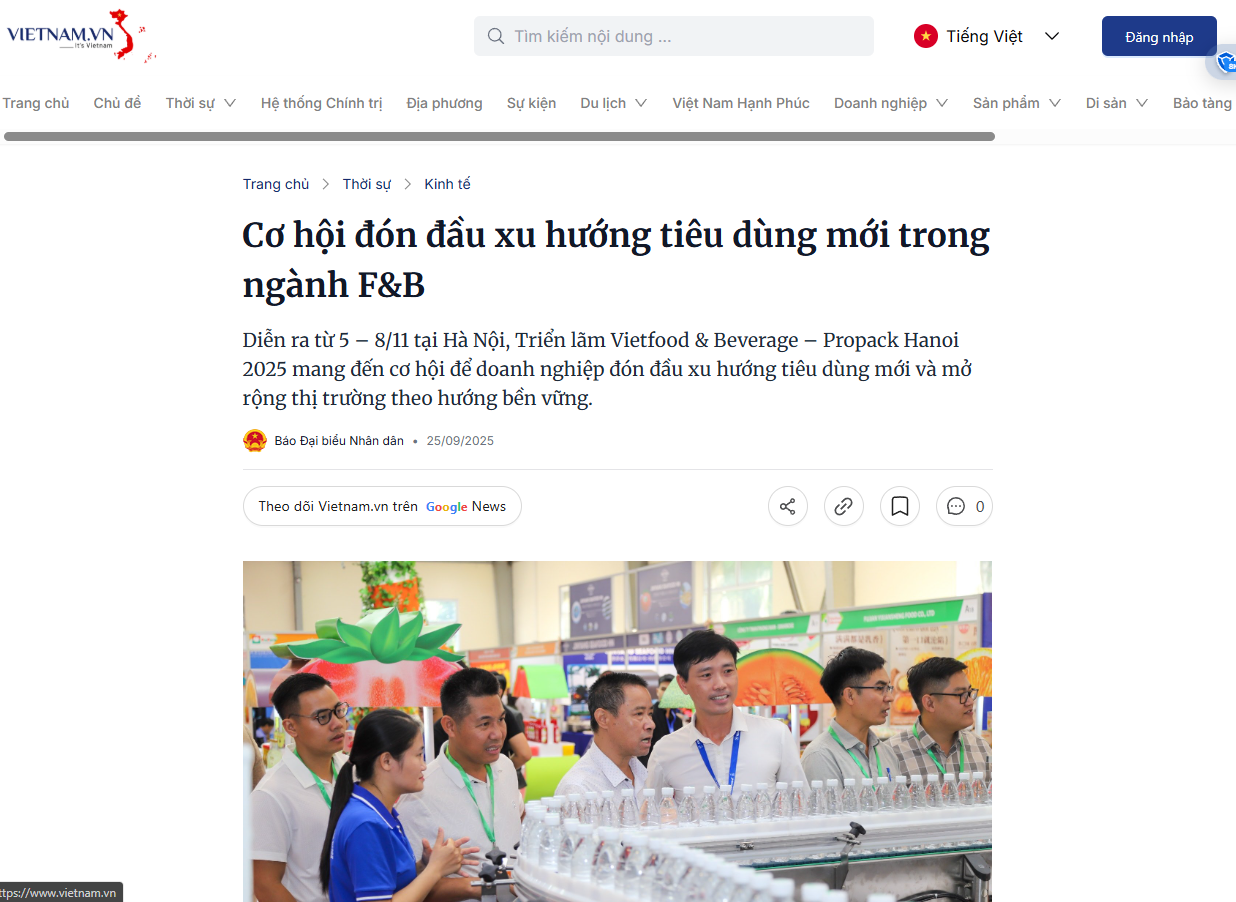Follow Vietnam.vn on Google News
The height and width of the screenshot is (902, 1236).
point(382,506)
